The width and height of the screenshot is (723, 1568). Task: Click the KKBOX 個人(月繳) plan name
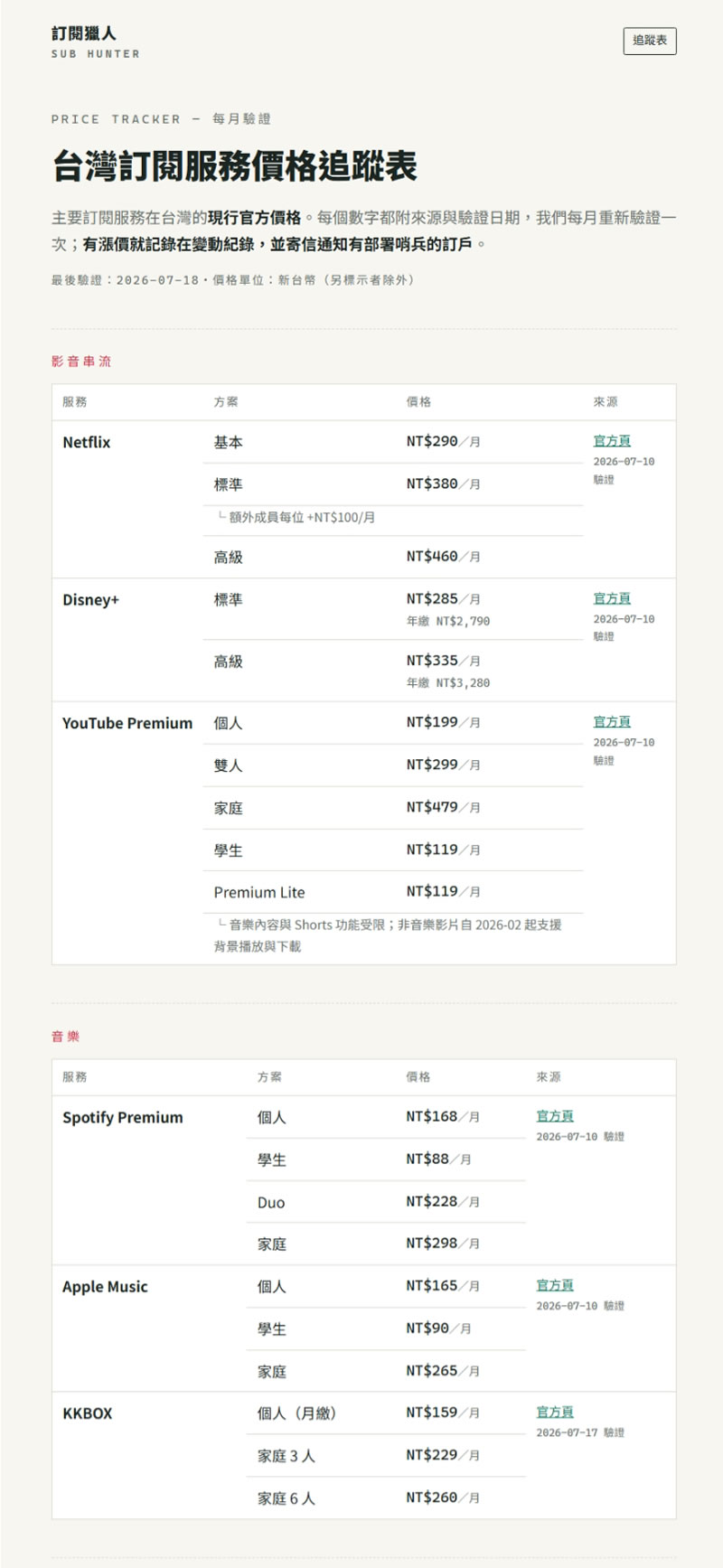pyautogui.click(x=296, y=1413)
